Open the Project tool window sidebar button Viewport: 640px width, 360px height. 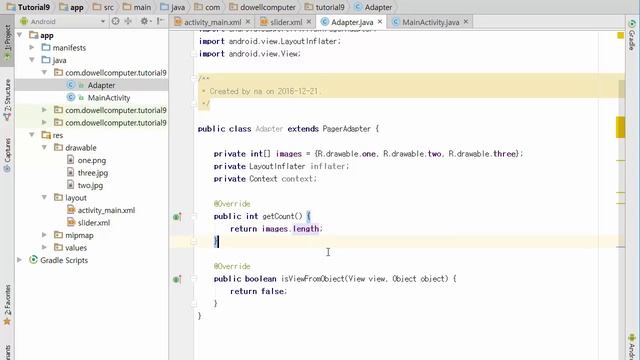[7, 42]
